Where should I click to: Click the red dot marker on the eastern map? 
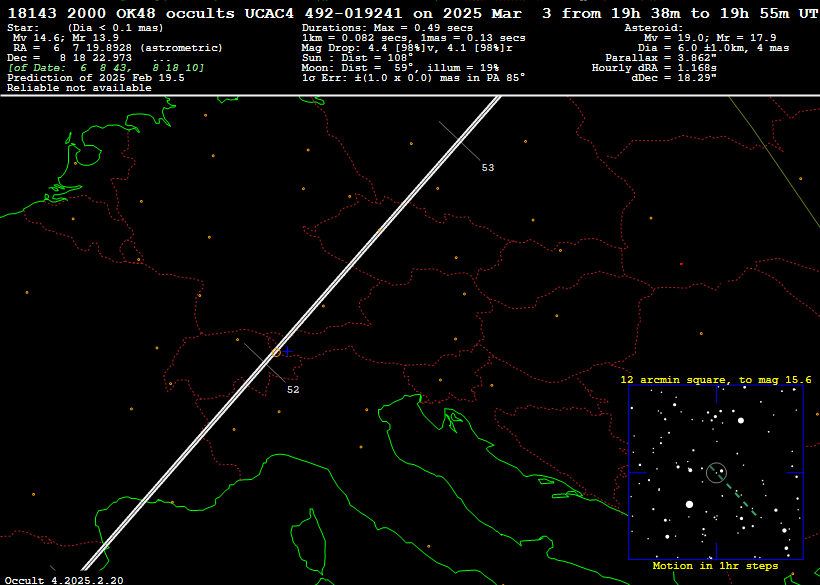pos(681,265)
